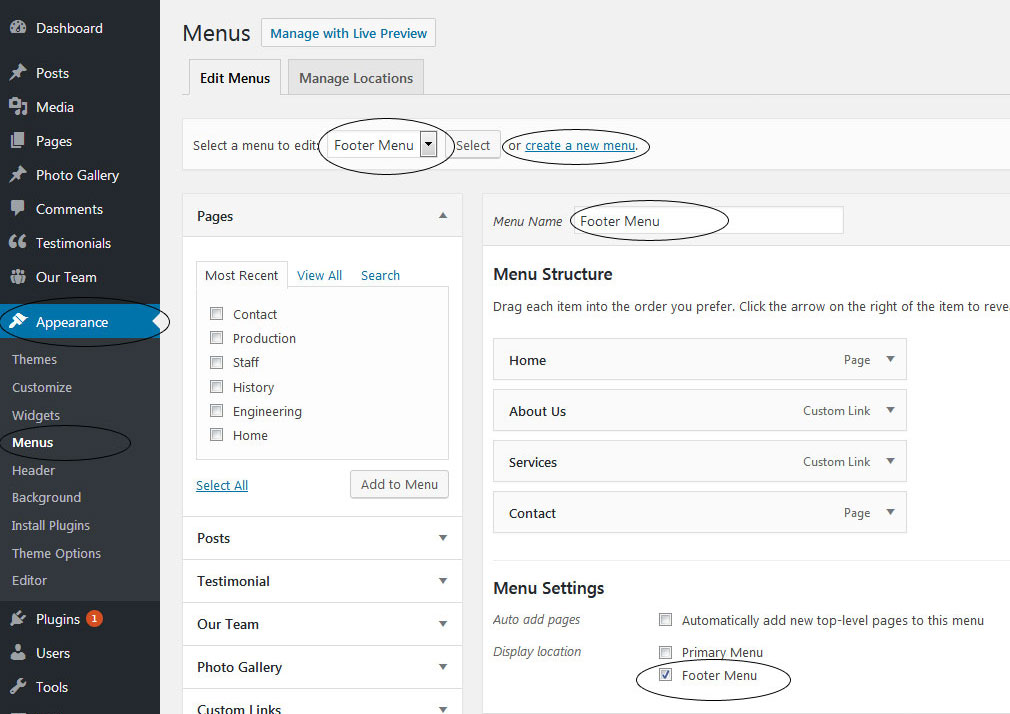Open Widgets in the Appearance submenu

(x=36, y=415)
